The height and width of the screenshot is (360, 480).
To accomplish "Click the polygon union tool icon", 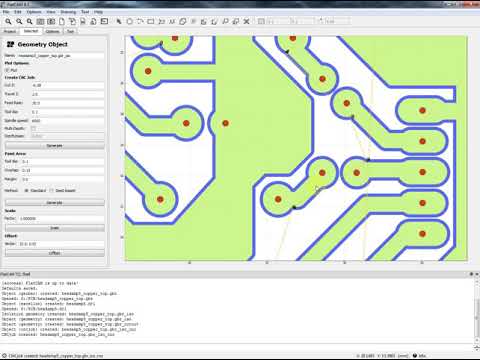I will pyautogui.click(x=183, y=21).
